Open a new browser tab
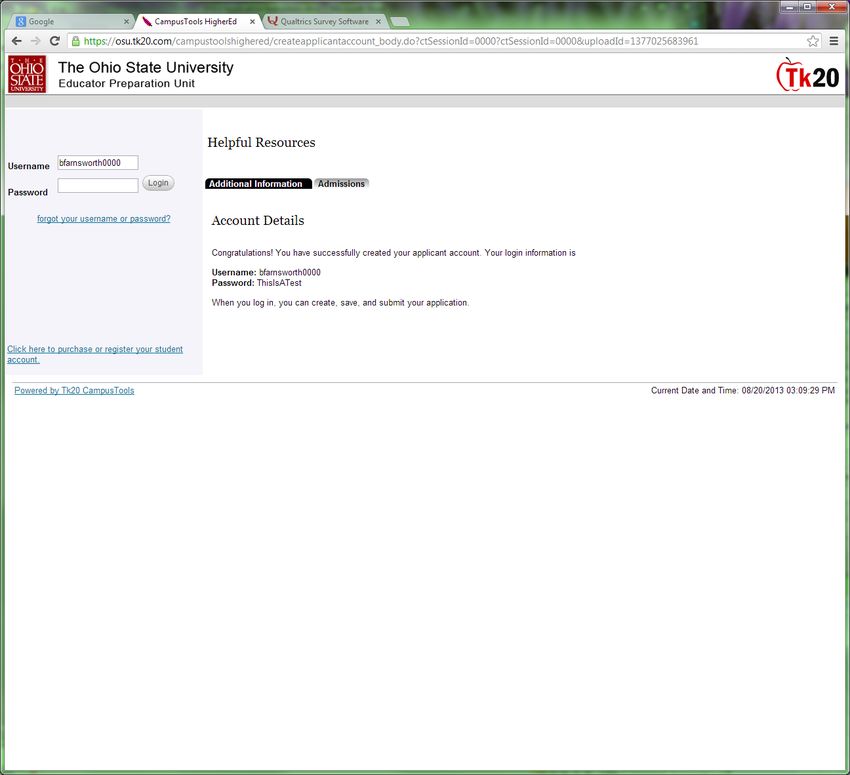The height and width of the screenshot is (775, 850). [400, 22]
